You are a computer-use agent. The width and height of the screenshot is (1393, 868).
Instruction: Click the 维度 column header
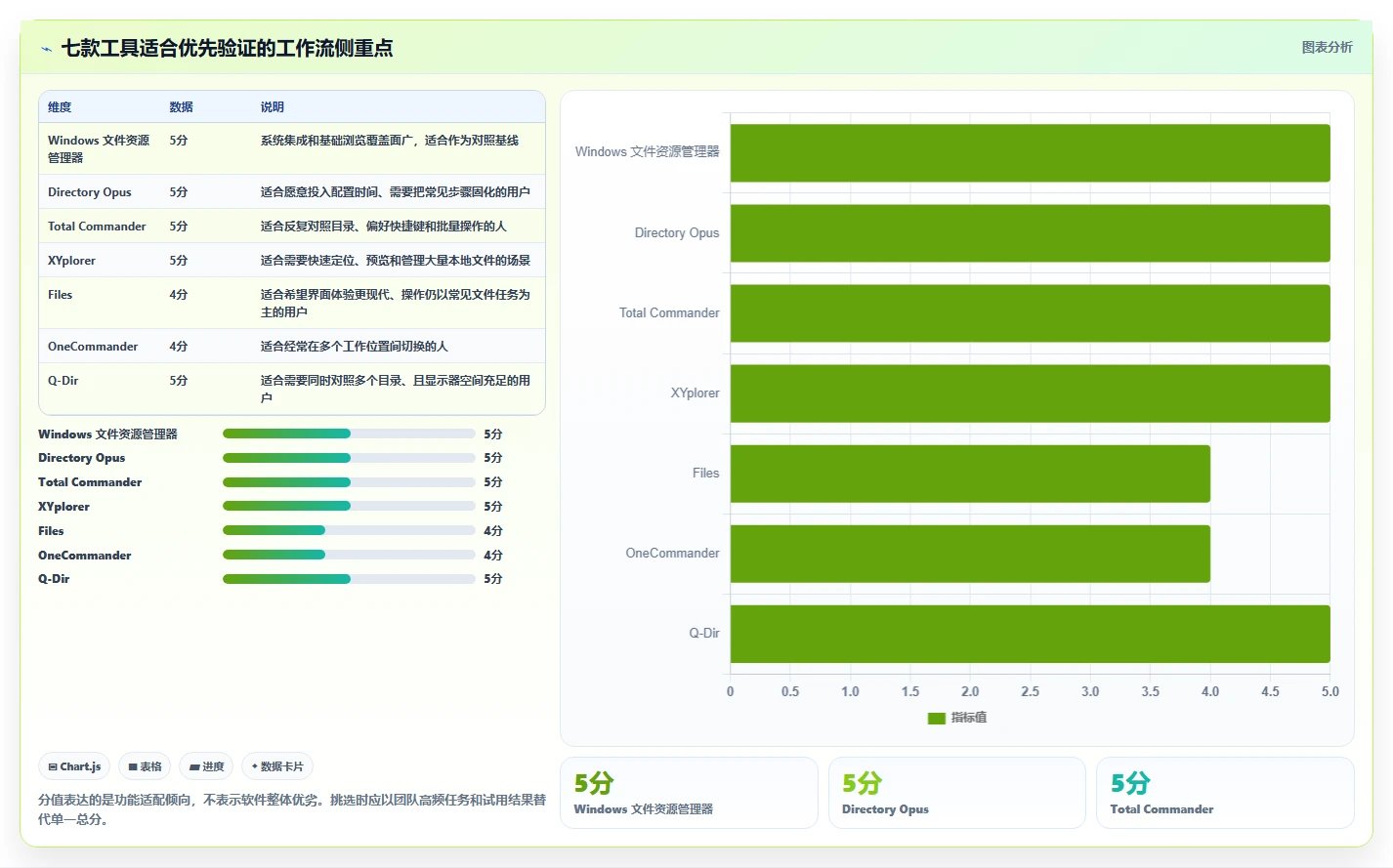60,107
